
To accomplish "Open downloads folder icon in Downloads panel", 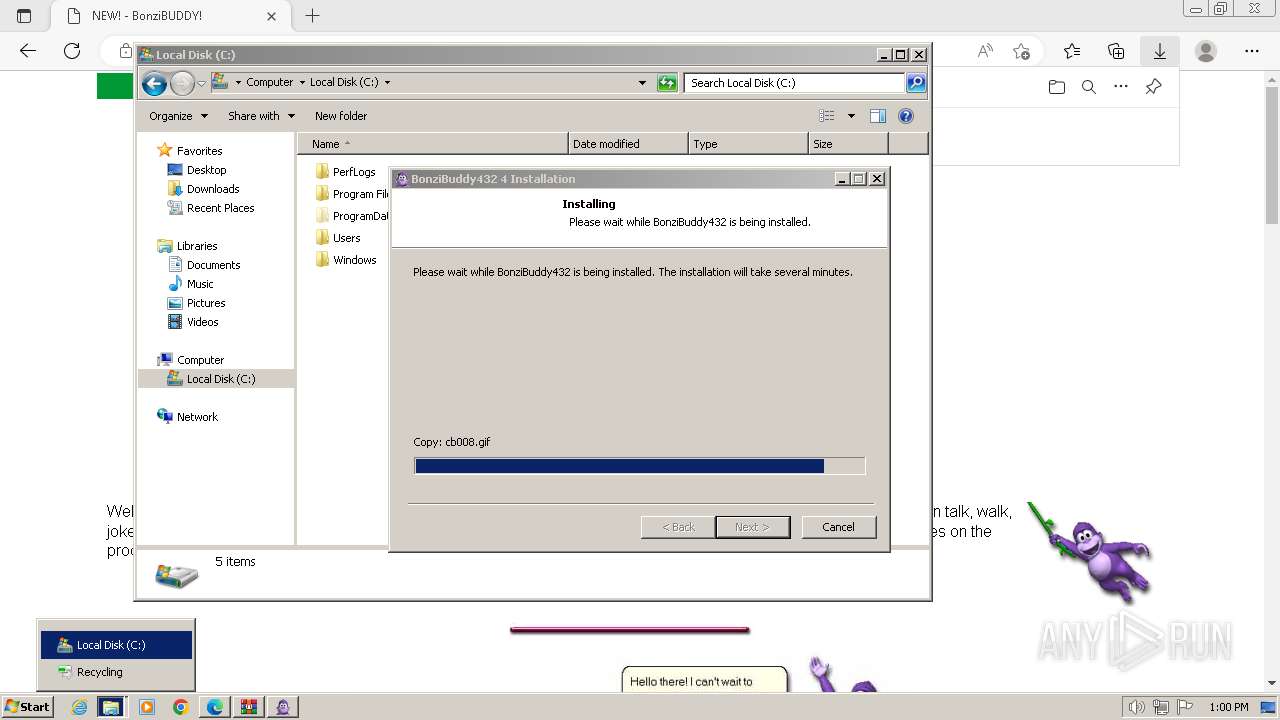I will pyautogui.click(x=1057, y=87).
